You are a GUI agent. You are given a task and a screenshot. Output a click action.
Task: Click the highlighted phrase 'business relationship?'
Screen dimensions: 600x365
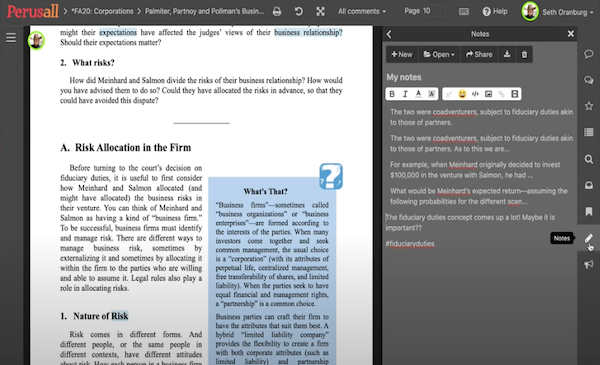point(308,33)
